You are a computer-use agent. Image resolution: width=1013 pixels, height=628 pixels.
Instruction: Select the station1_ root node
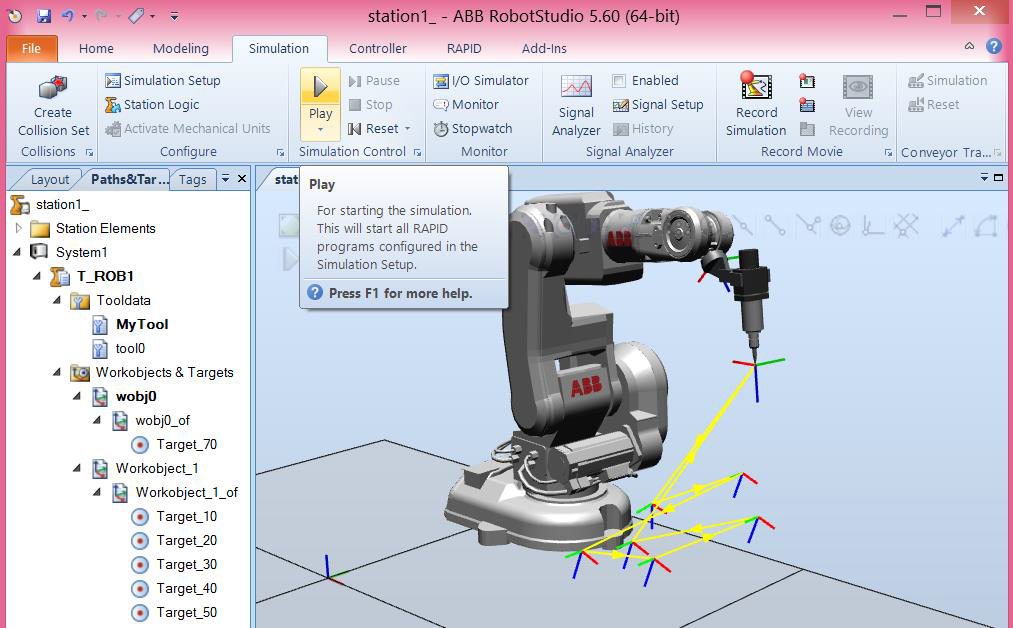(62, 204)
